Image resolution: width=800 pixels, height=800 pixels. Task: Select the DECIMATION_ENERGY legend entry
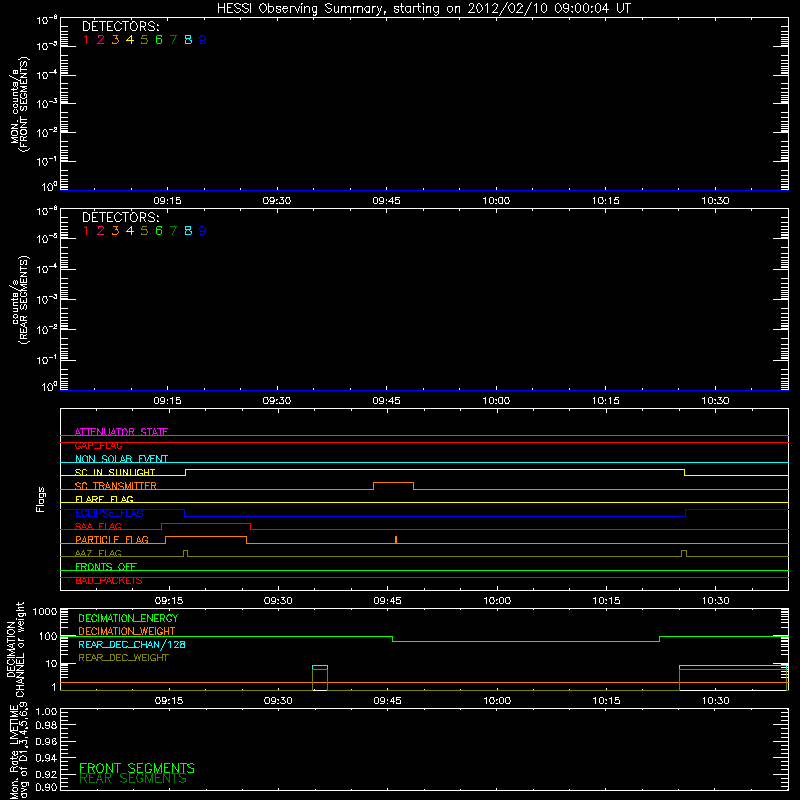(x=128, y=618)
